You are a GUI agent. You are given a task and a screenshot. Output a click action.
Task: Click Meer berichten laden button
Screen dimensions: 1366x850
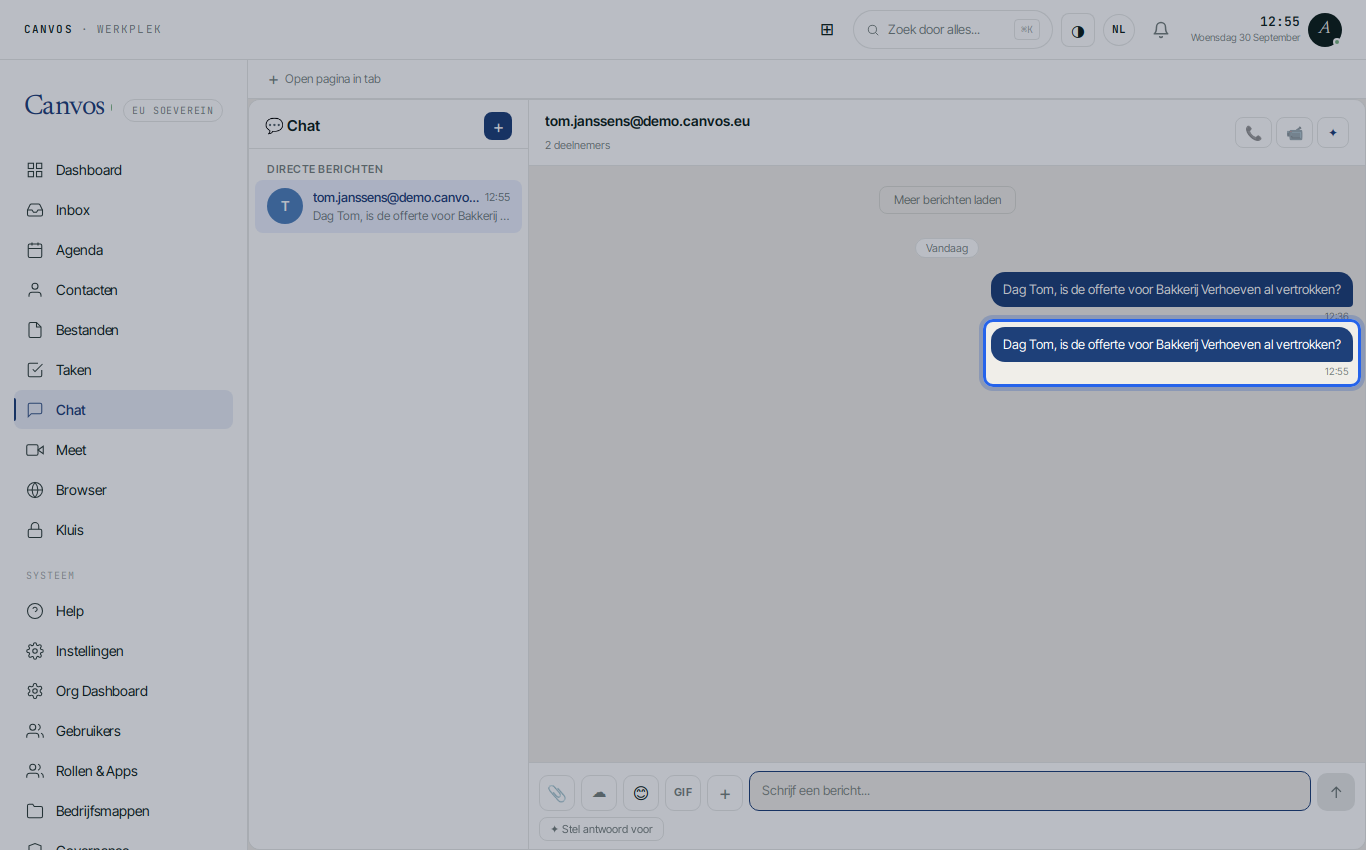coord(947,200)
